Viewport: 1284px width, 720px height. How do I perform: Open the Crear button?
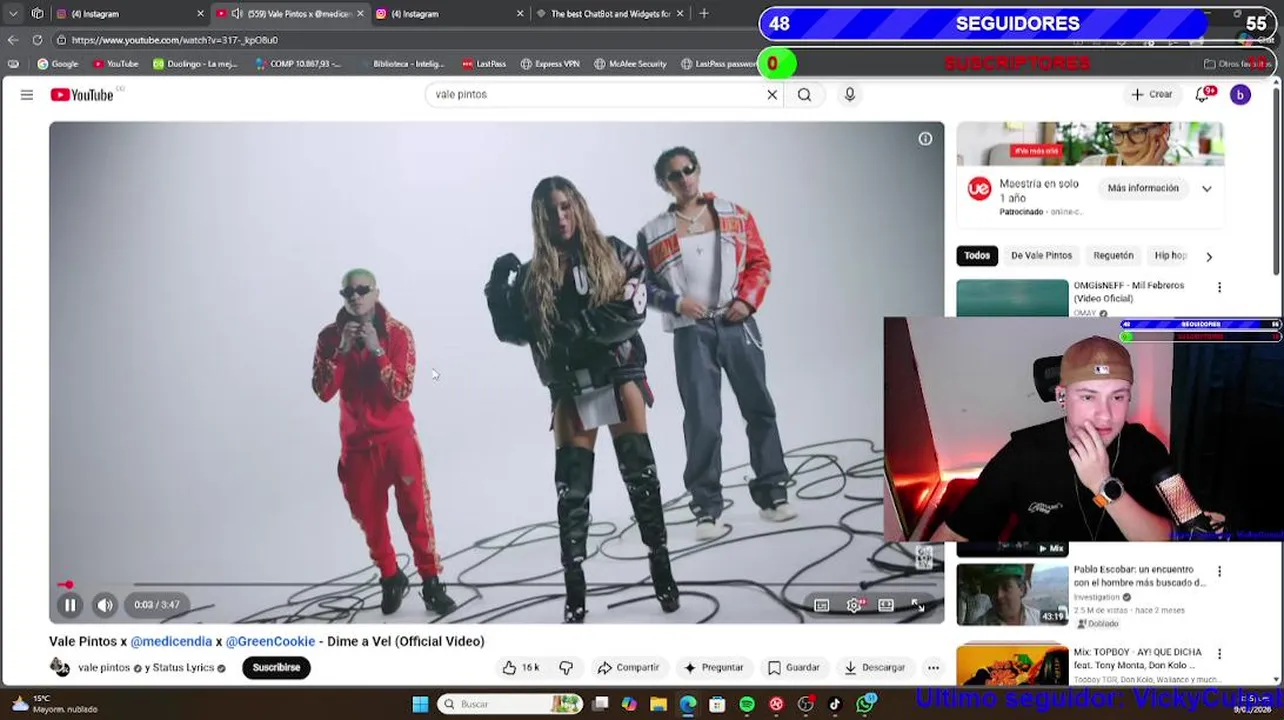(1151, 94)
